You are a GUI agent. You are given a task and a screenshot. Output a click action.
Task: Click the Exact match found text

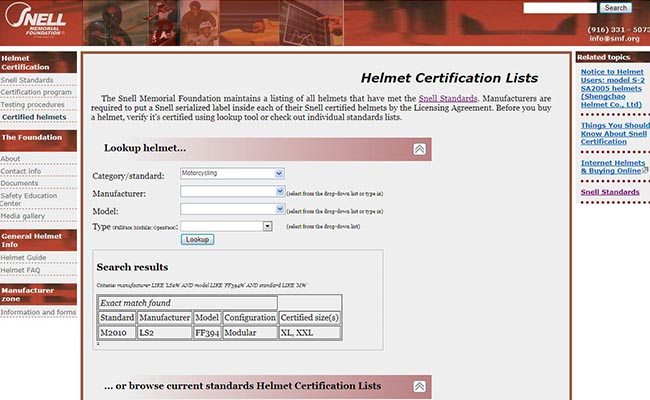136,303
